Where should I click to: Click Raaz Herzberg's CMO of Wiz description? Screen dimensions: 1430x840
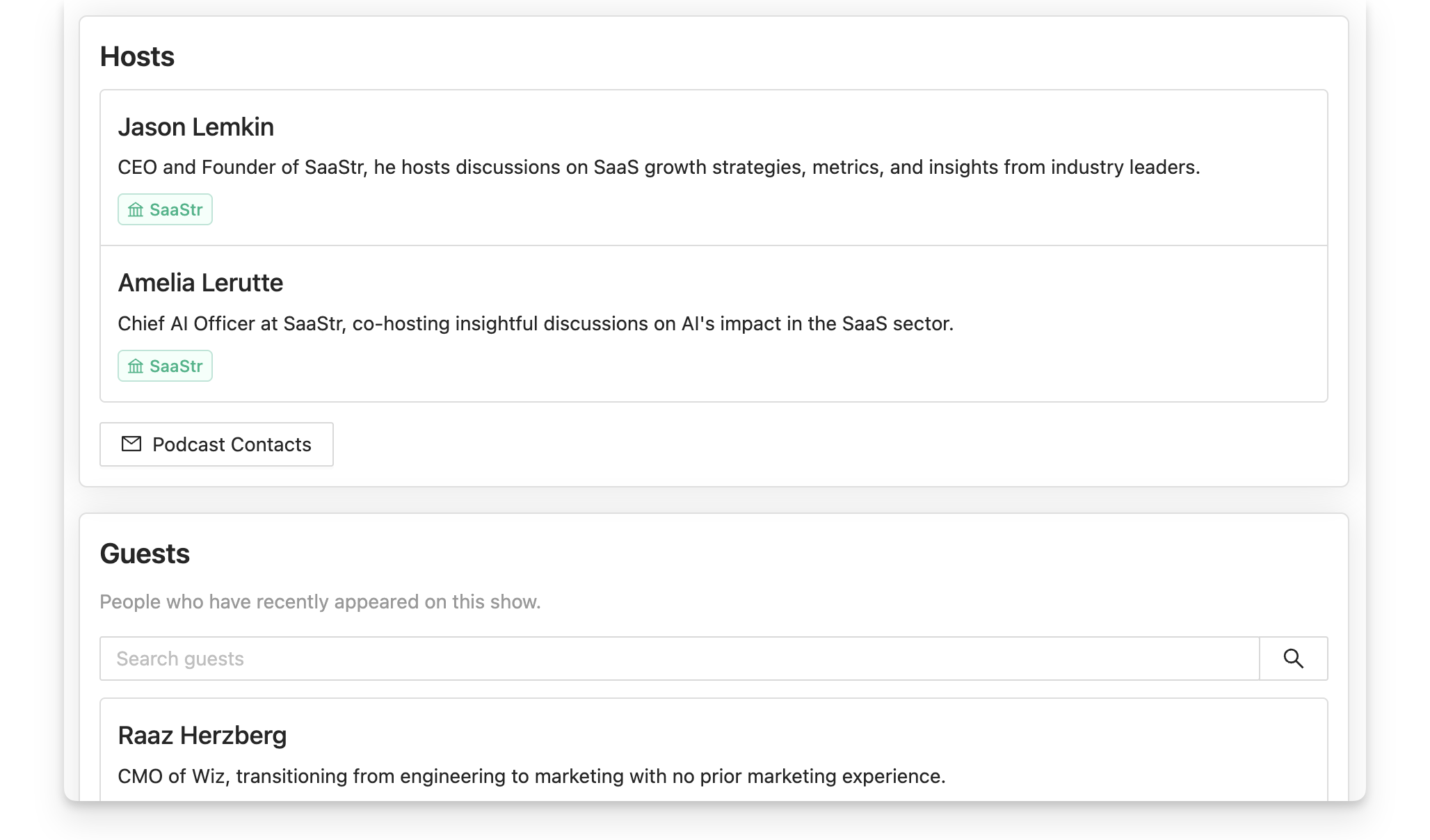531,777
